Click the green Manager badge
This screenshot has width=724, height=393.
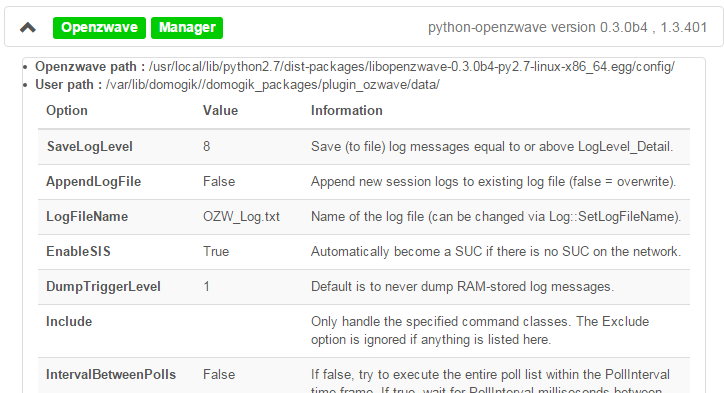click(x=187, y=28)
